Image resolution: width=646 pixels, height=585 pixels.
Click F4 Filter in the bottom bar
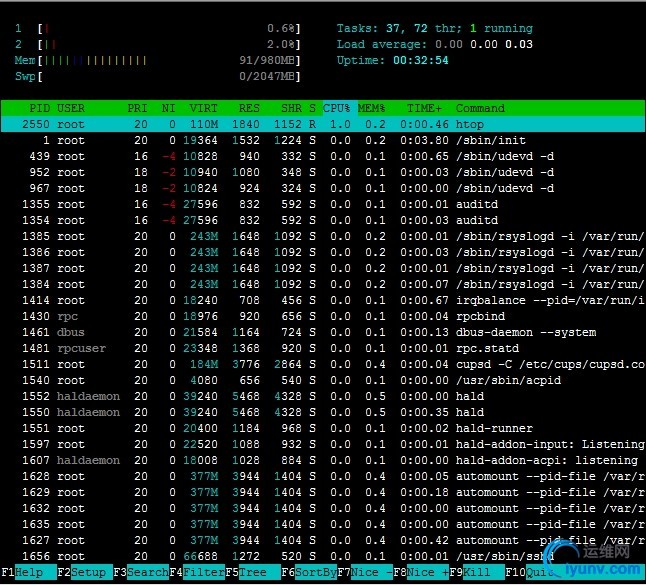197,572
